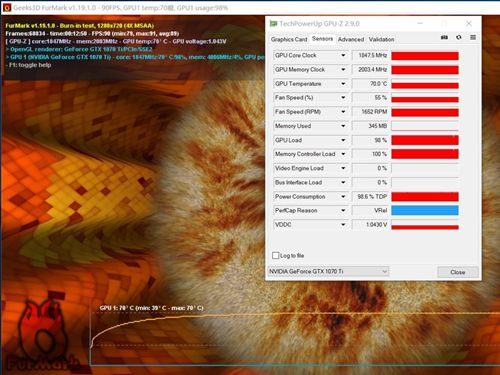Expand the PerfCap Reason dropdown arrow
The image size is (500, 375).
click(343, 210)
